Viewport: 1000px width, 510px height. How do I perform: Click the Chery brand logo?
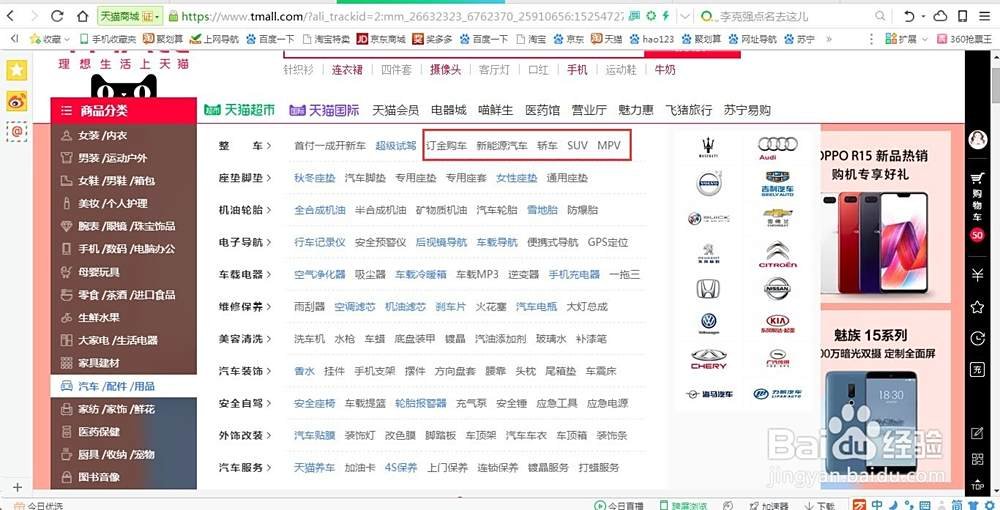(708, 359)
